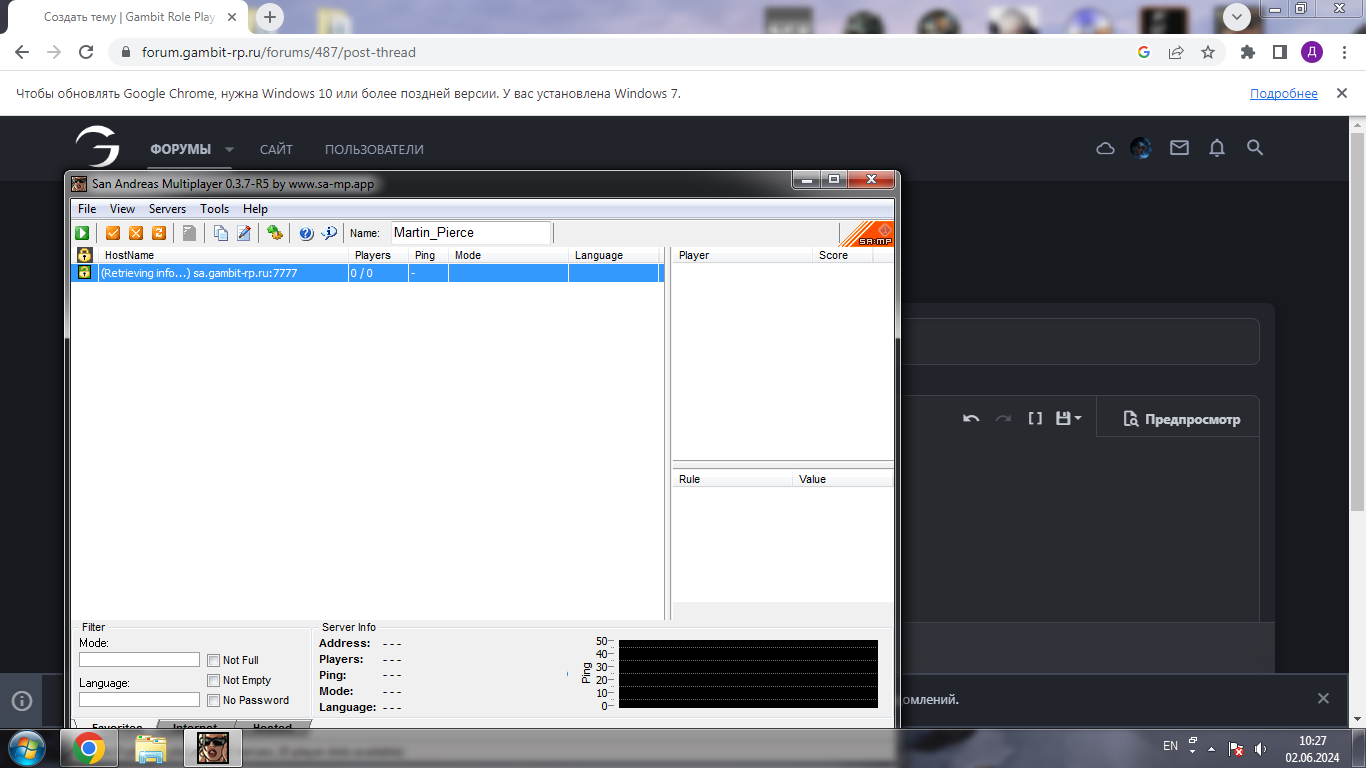Expand the ФОРУМЫ dropdown arrow
Image resolution: width=1366 pixels, height=768 pixels.
click(229, 150)
